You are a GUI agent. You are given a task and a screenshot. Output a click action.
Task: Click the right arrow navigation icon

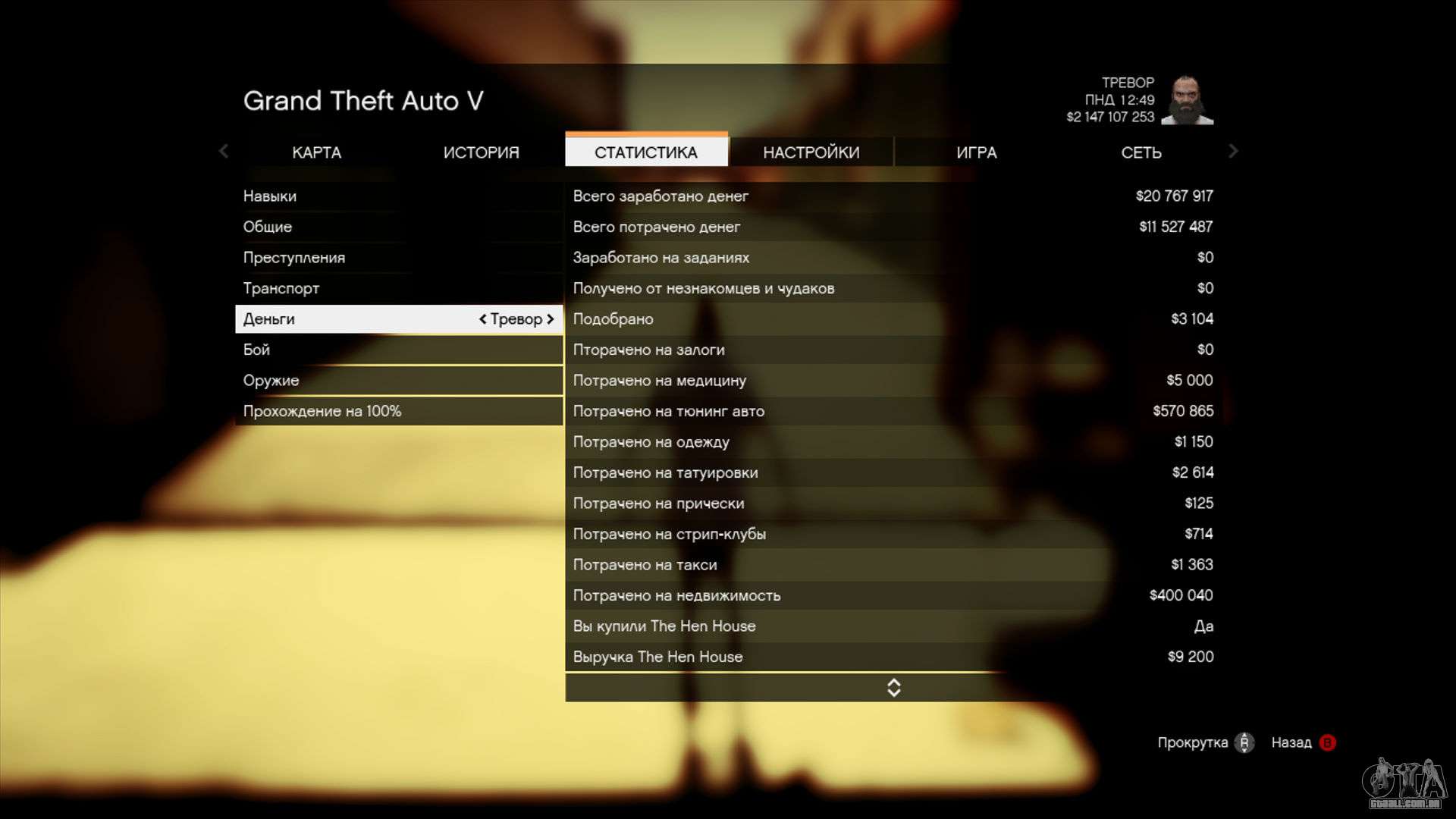tap(1232, 152)
